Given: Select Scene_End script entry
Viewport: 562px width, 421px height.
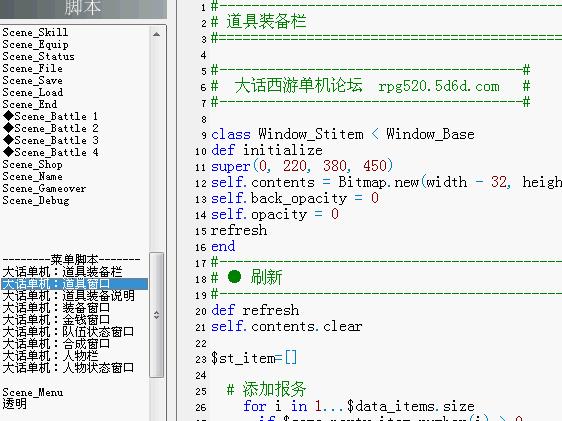Looking at the screenshot, I should click(29, 104).
